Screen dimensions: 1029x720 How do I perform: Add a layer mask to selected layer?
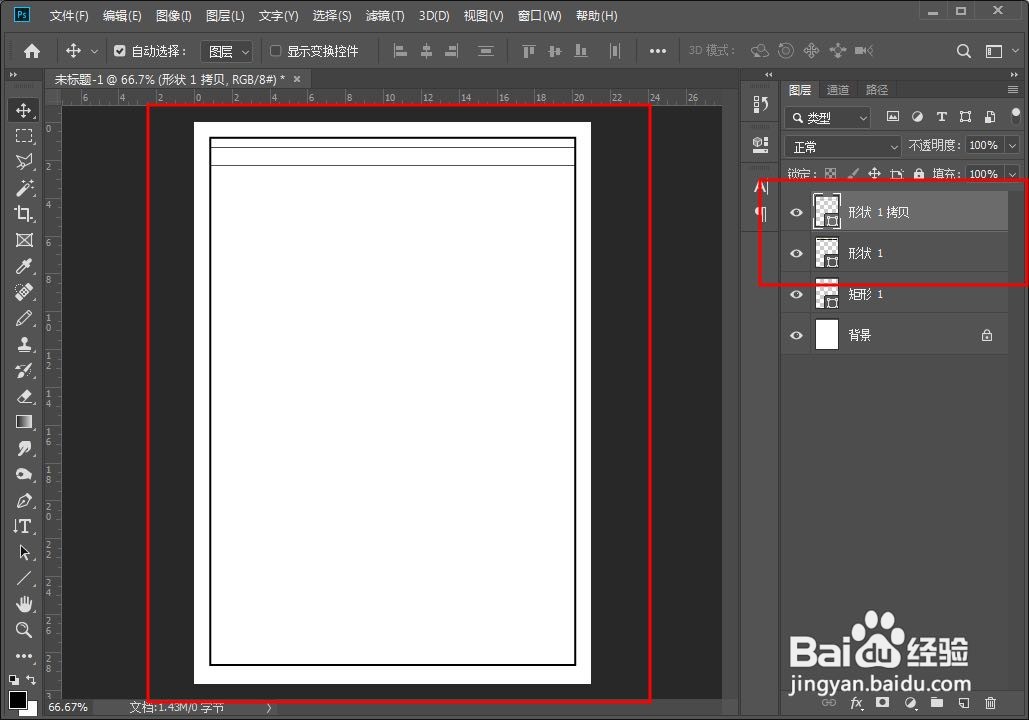885,704
